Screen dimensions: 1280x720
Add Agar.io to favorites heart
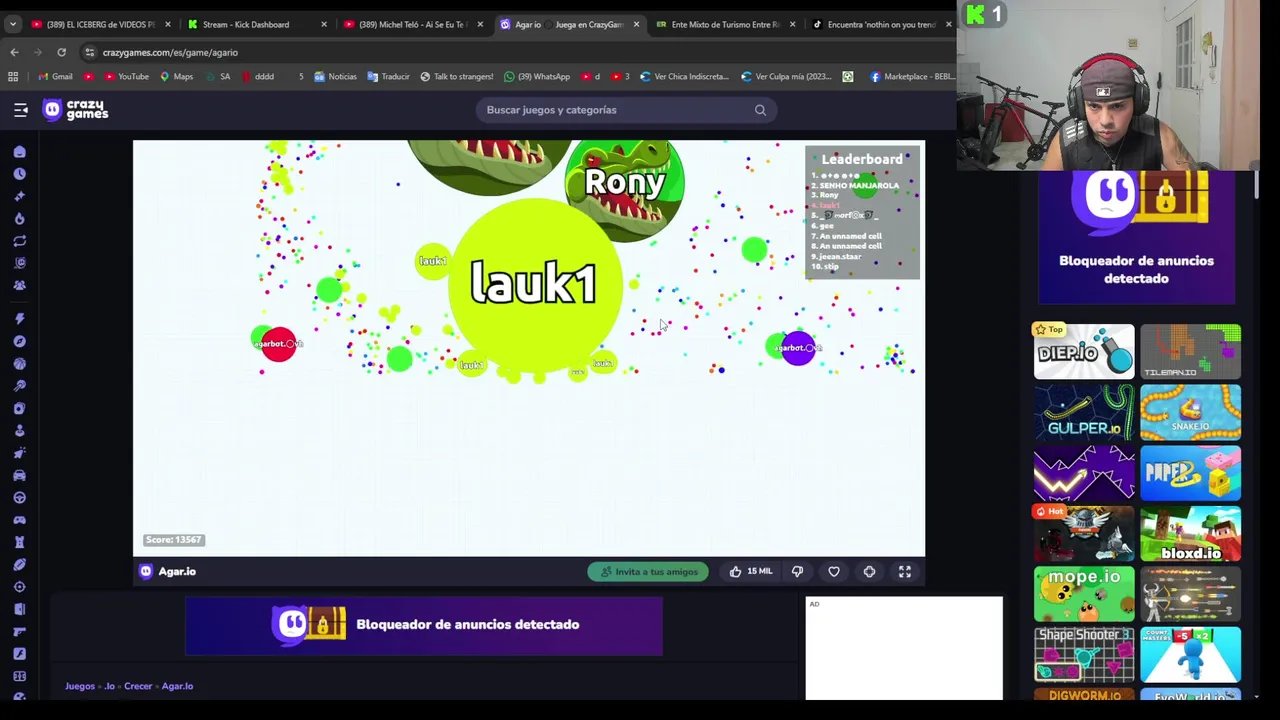click(x=833, y=572)
